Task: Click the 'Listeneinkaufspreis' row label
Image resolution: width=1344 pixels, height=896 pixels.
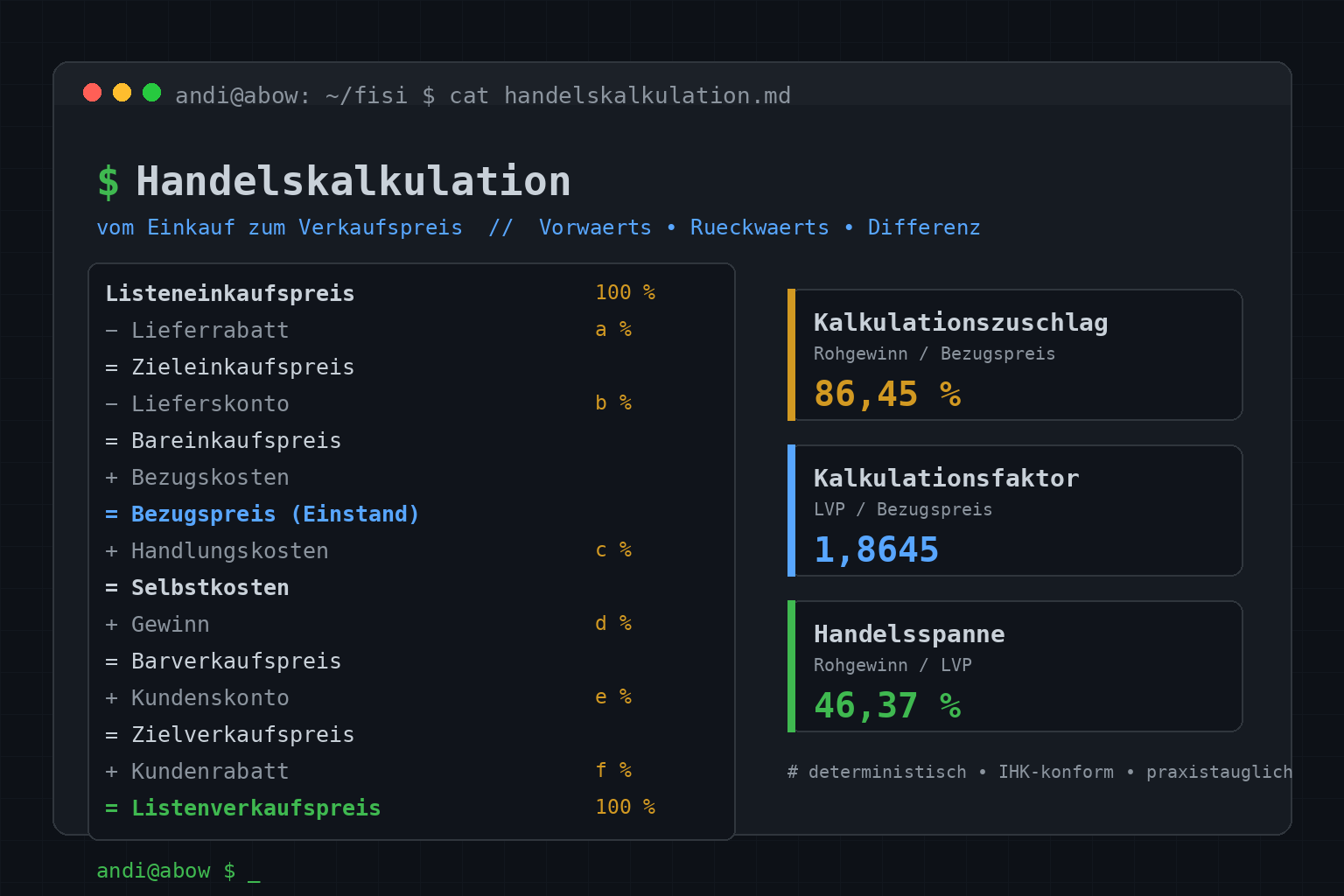Action: click(x=230, y=293)
